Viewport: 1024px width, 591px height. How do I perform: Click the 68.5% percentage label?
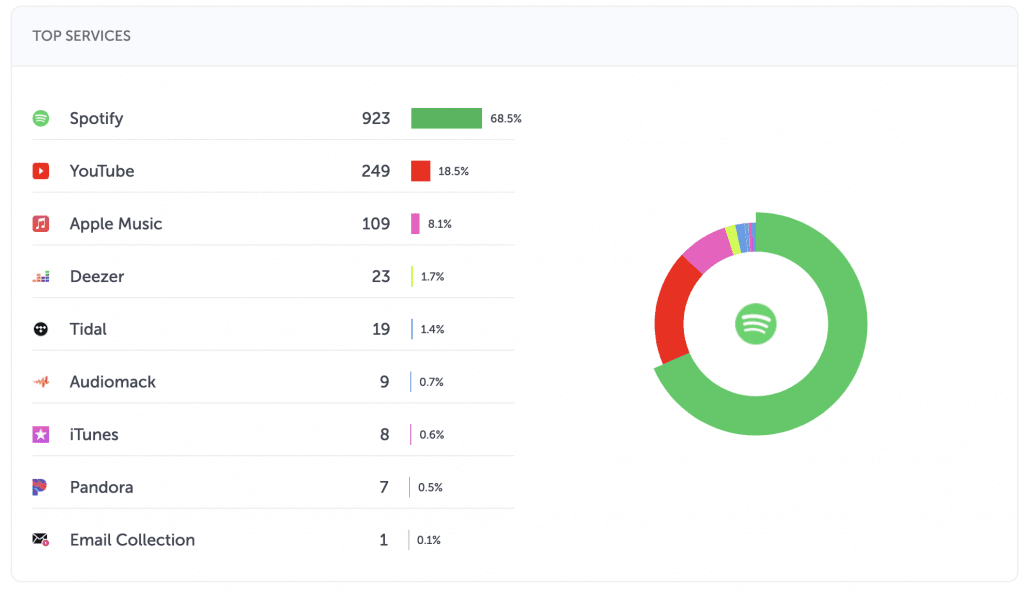(506, 119)
